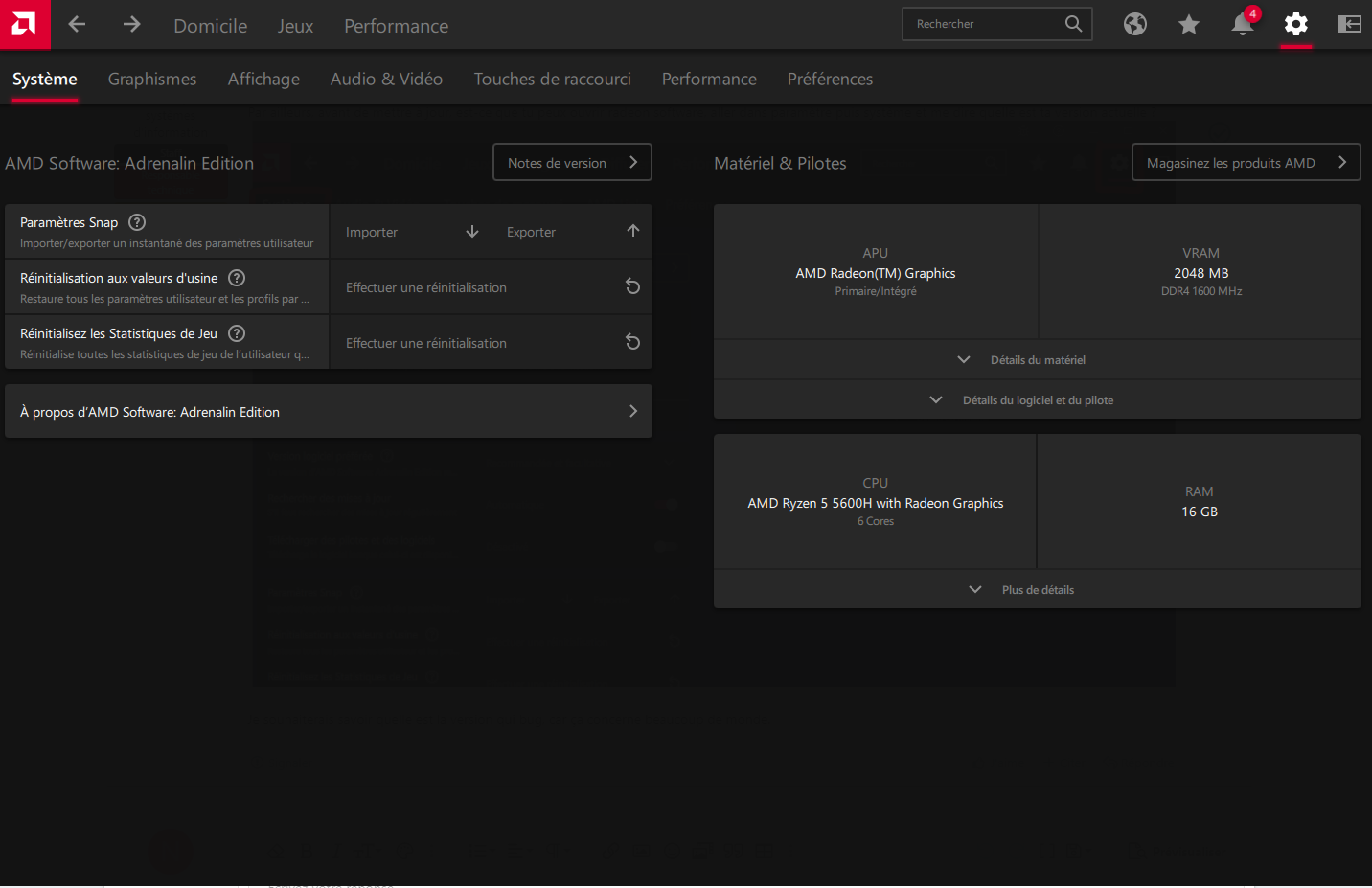Viewport: 1372px width, 888px height.
Task: Click help icon beside Réinitialisez les Statistiques de Jeu
Action: point(237,333)
